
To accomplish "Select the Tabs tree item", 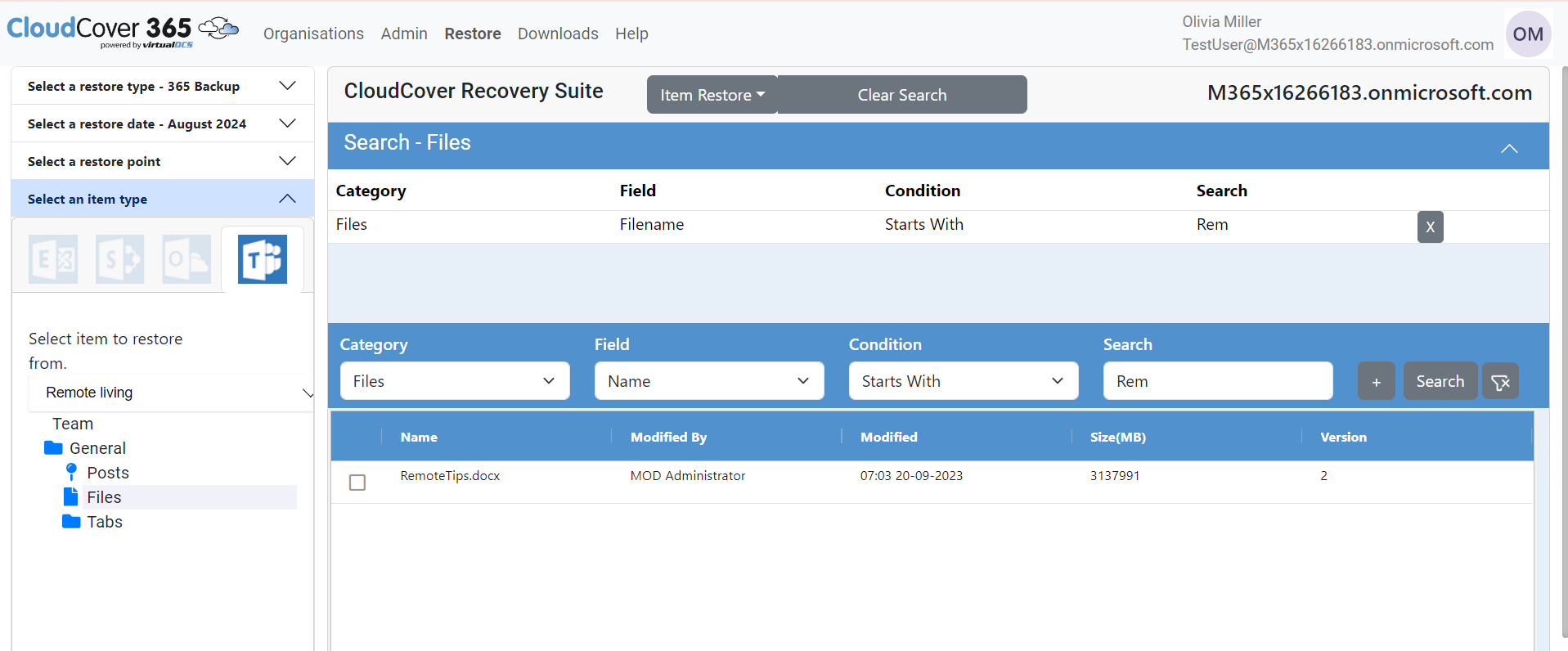I will point(105,522).
